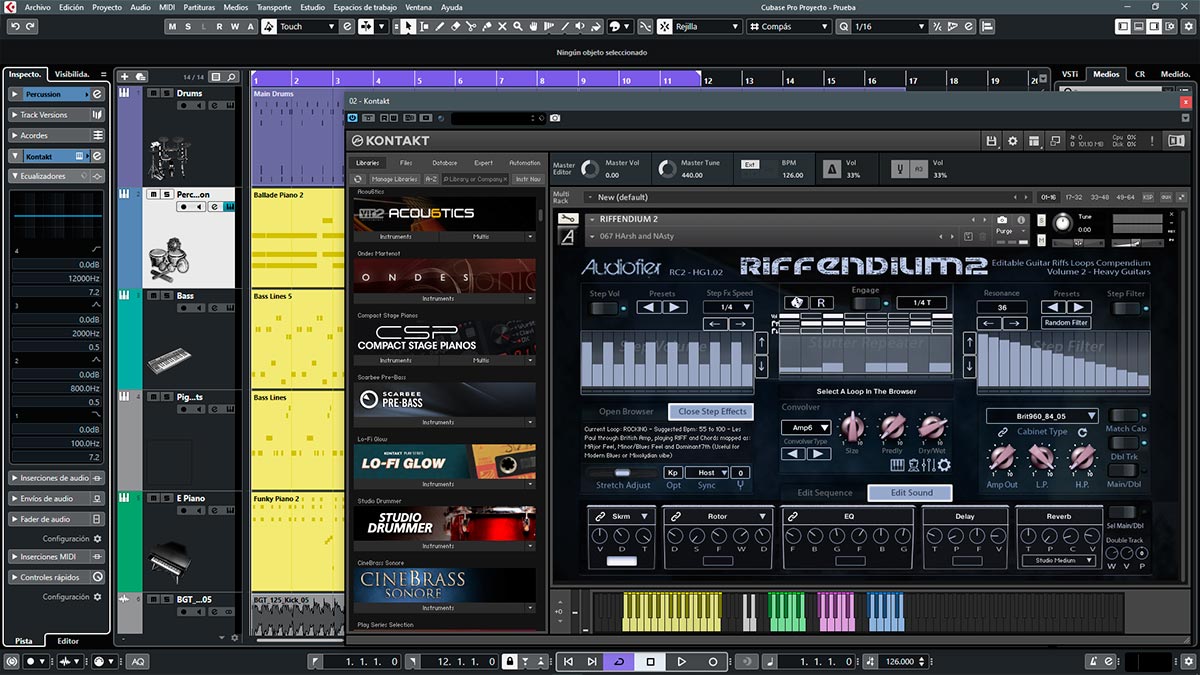Click the Convolver gear icon
Screen dimensions: 1200x675
(x=943, y=465)
